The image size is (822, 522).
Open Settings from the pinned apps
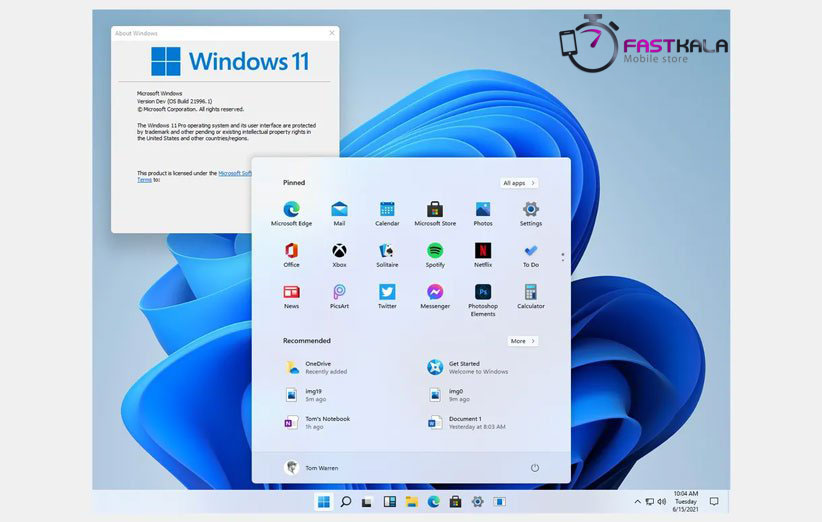point(531,213)
